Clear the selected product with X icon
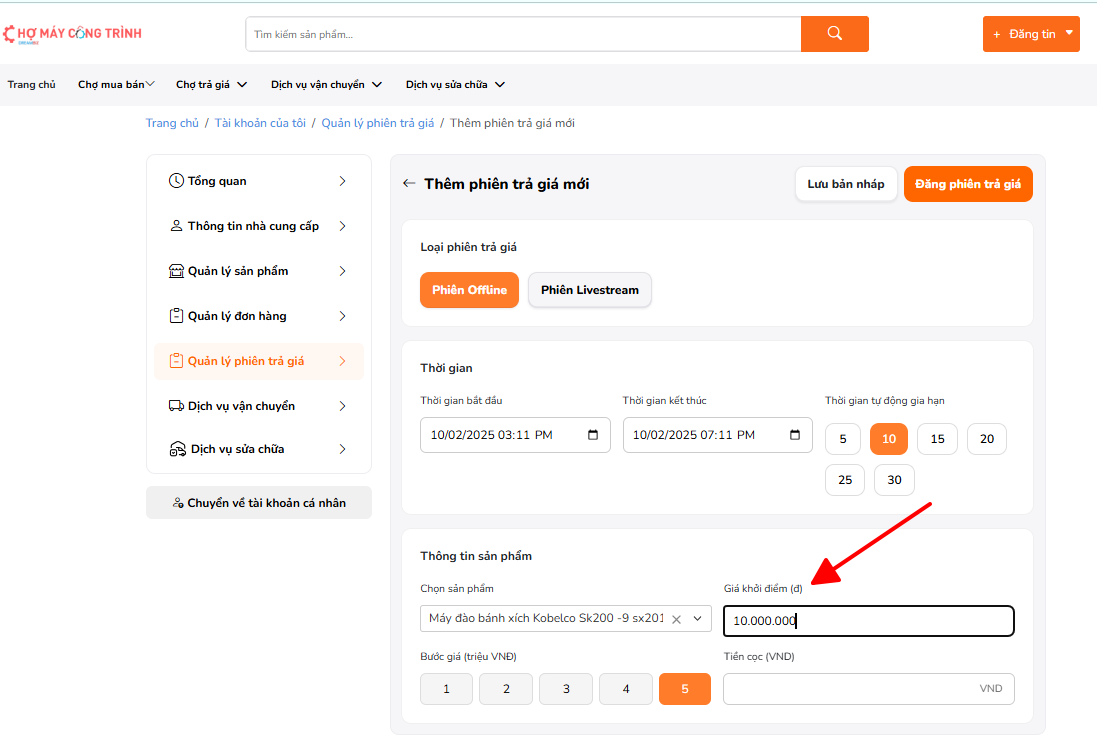 coord(676,619)
